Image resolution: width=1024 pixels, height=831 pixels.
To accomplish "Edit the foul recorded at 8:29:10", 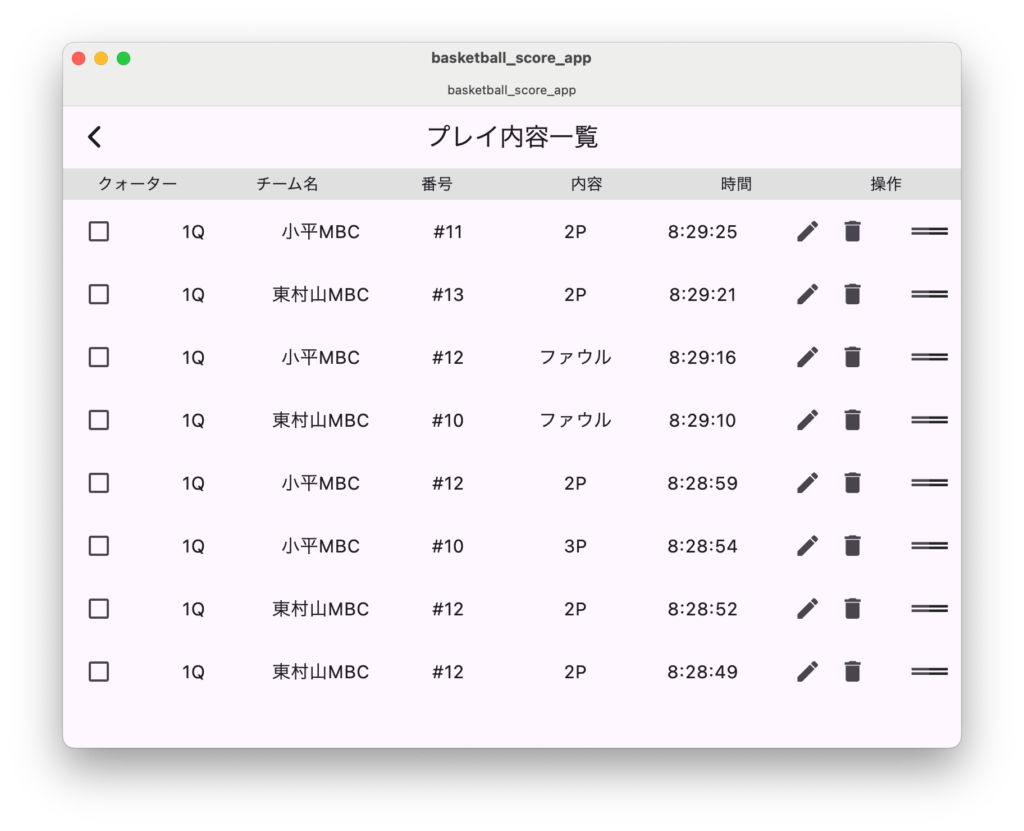I will click(808, 420).
